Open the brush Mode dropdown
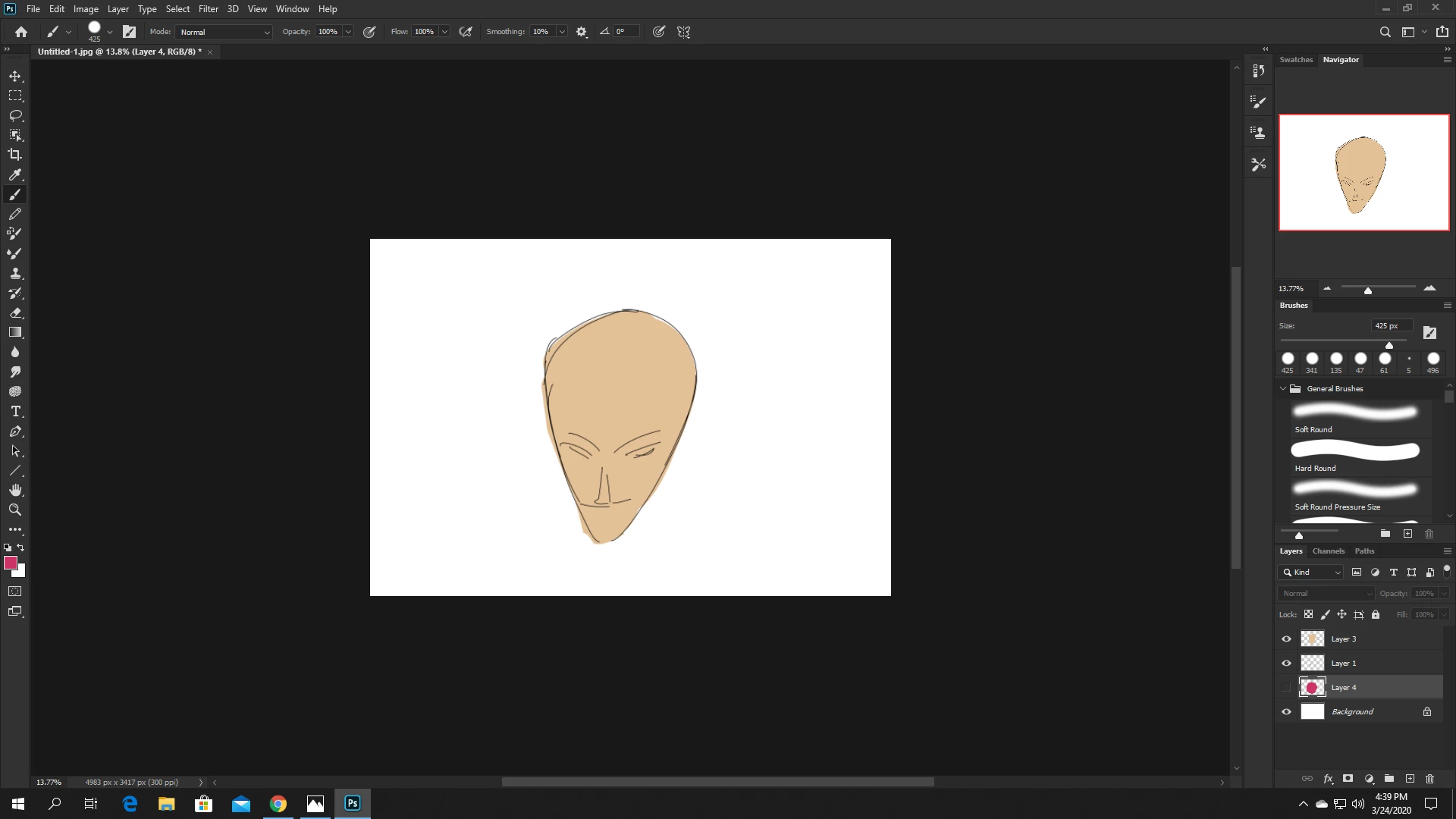The height and width of the screenshot is (819, 1456). click(224, 32)
